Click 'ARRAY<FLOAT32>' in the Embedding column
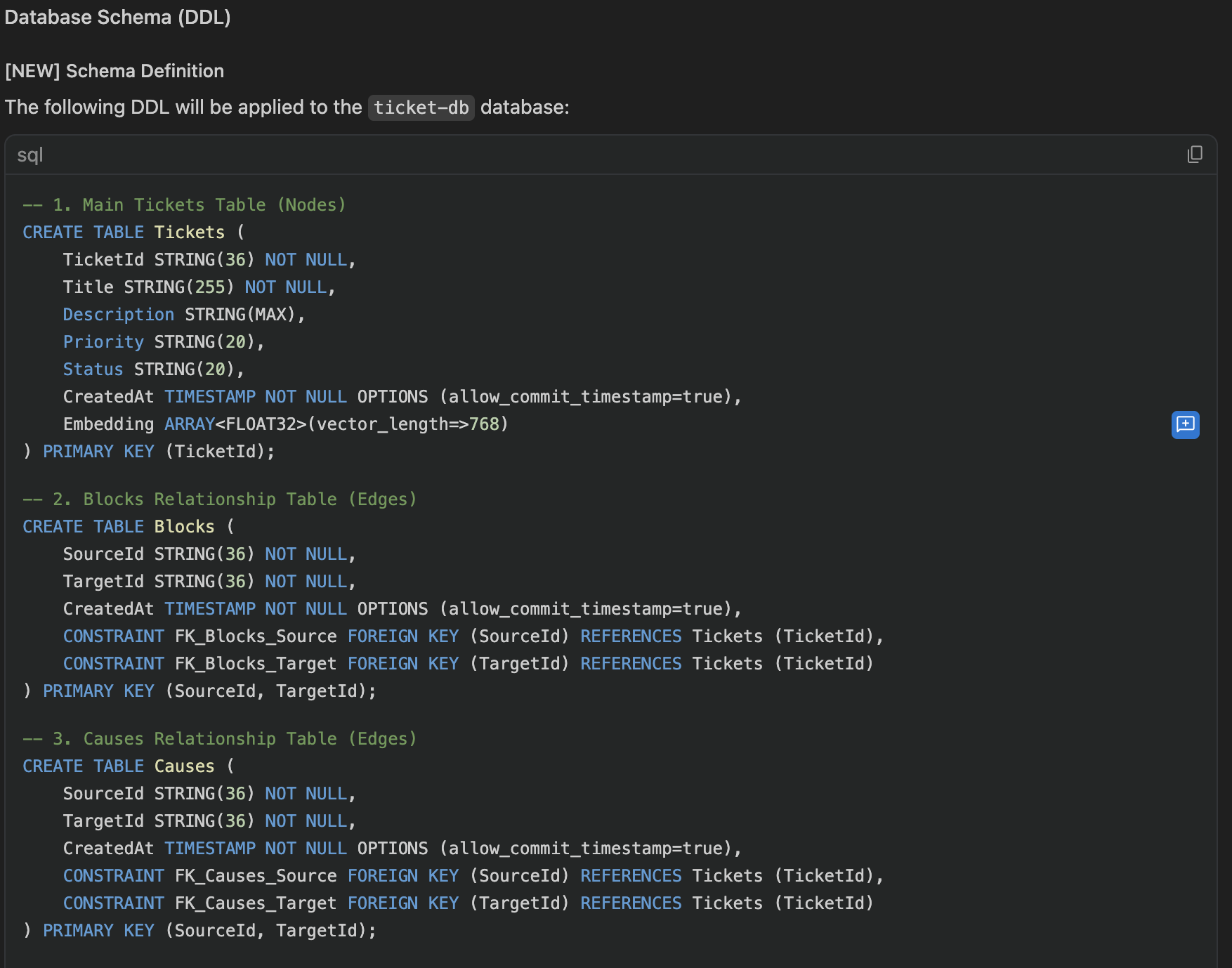This screenshot has width=1232, height=968. (x=235, y=424)
